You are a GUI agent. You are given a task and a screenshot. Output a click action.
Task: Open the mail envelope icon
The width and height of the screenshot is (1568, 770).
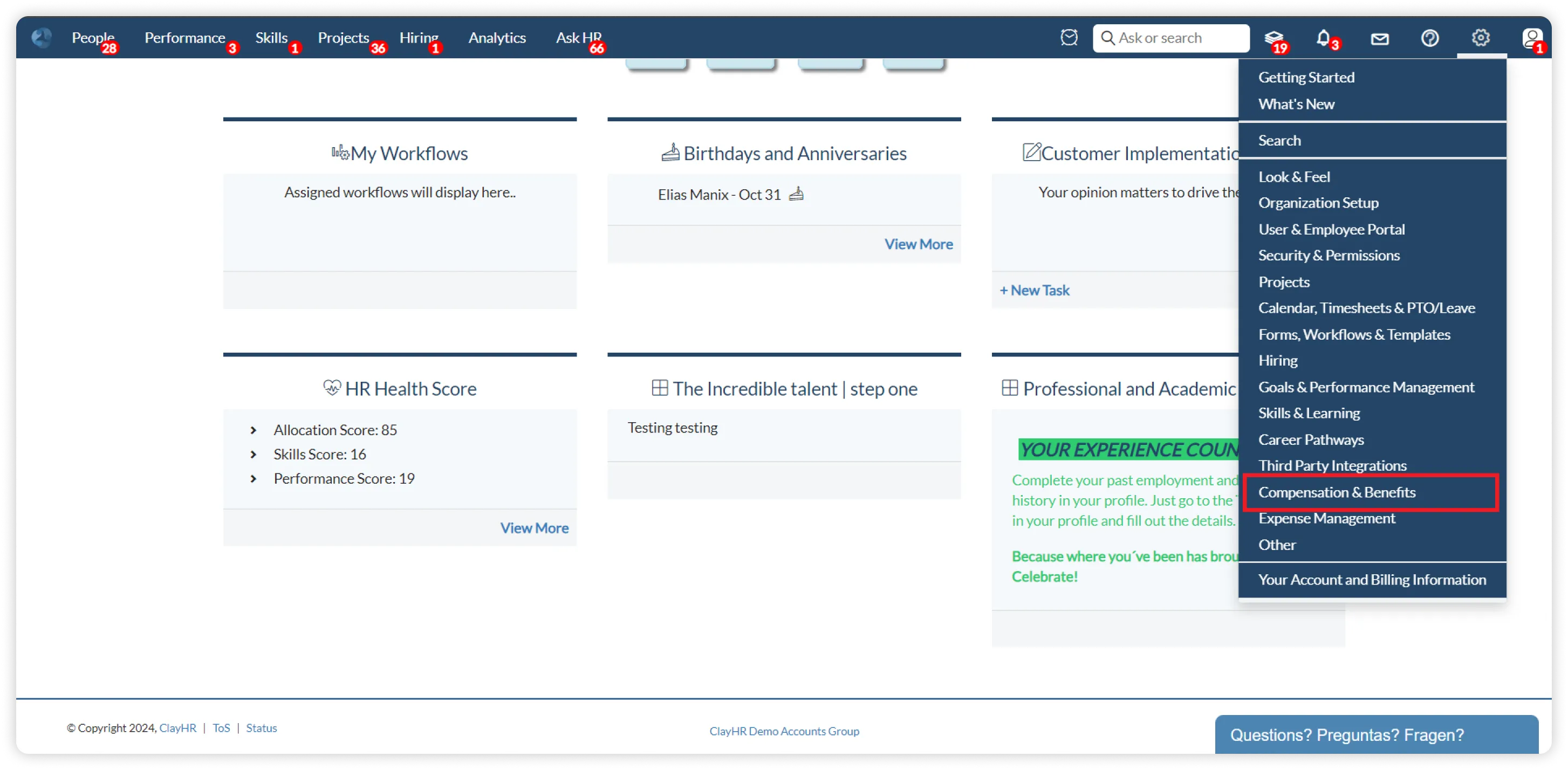1379,39
